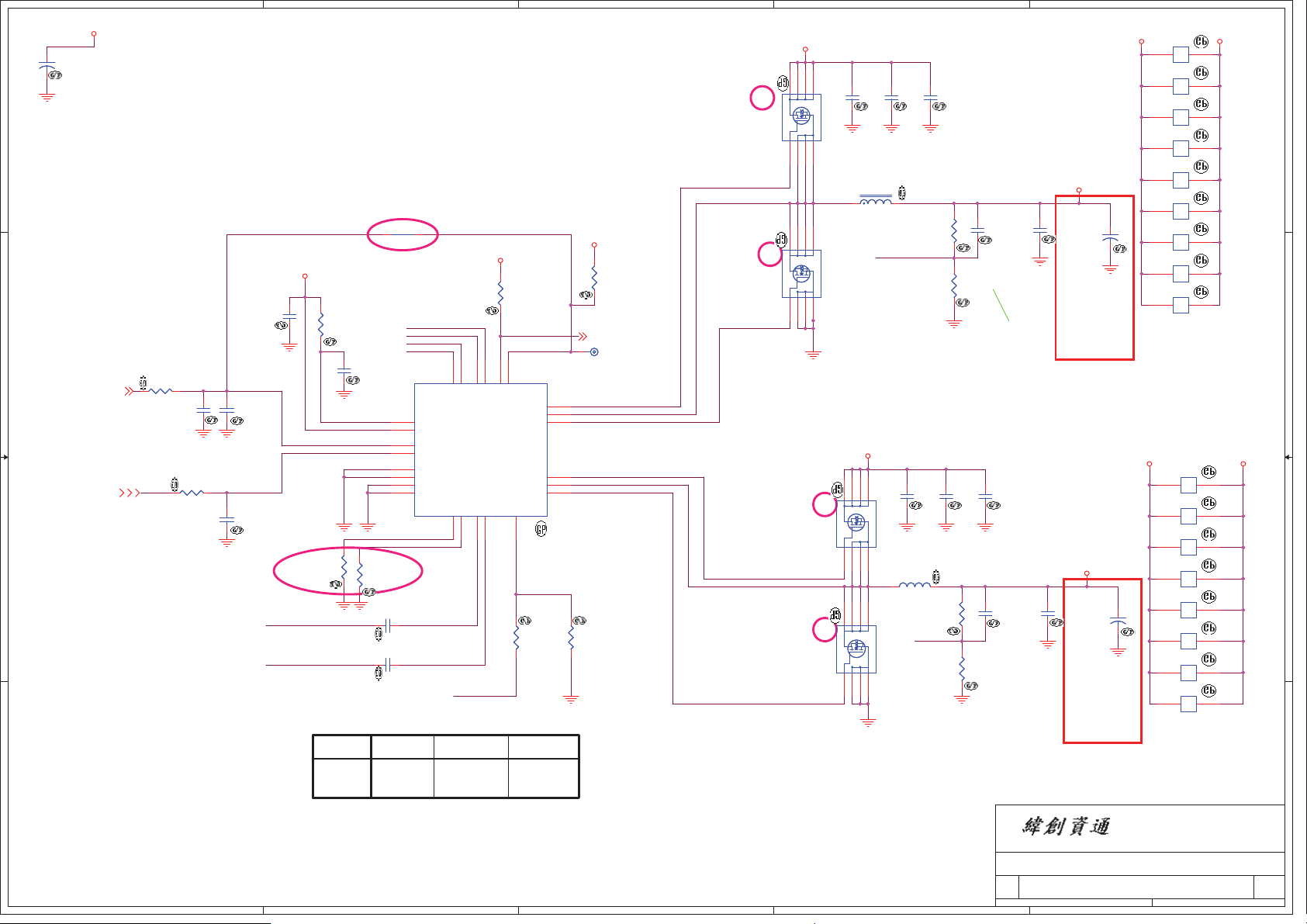
Task: Select the topmost square in lower right component column
Action: 1188,485
